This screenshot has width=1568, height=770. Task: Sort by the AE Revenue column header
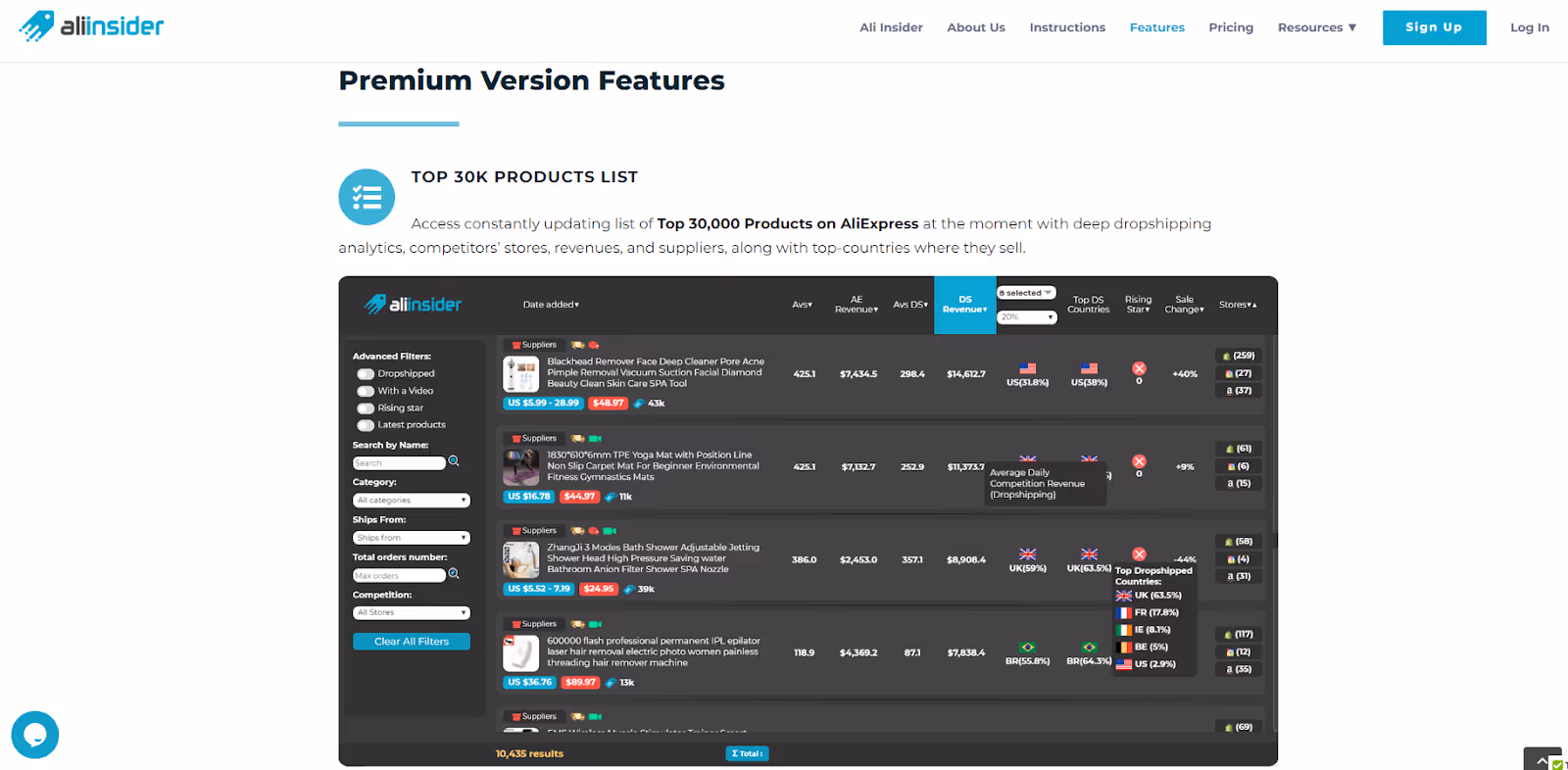pos(857,305)
